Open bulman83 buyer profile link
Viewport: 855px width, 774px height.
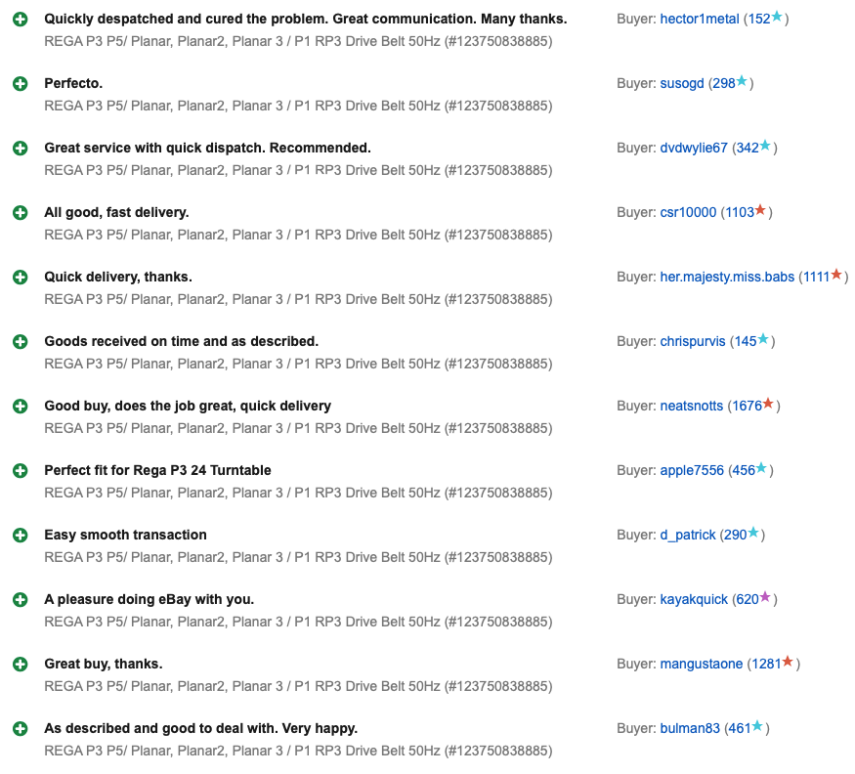pyautogui.click(x=689, y=728)
